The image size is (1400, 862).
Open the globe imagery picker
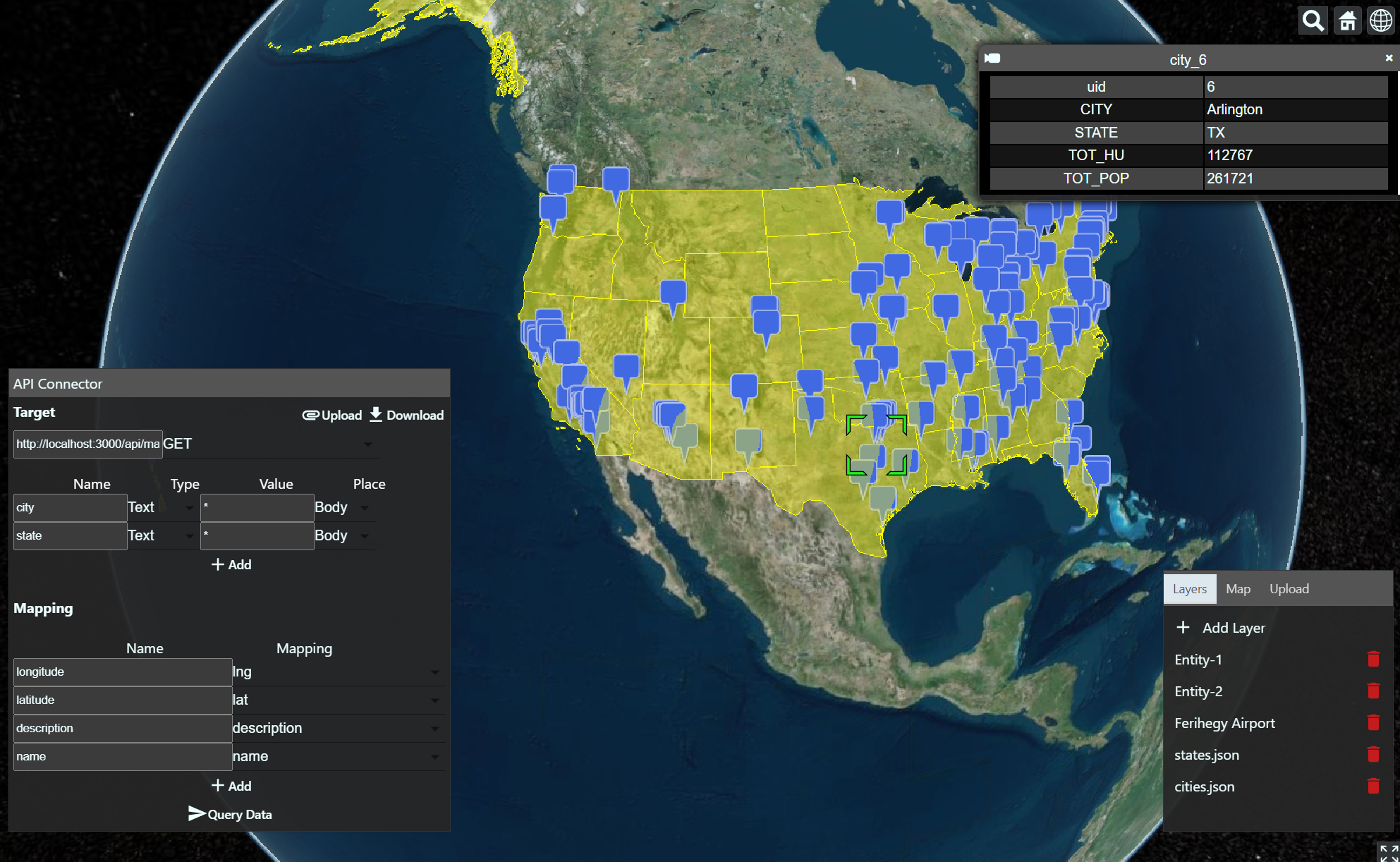(x=1381, y=21)
